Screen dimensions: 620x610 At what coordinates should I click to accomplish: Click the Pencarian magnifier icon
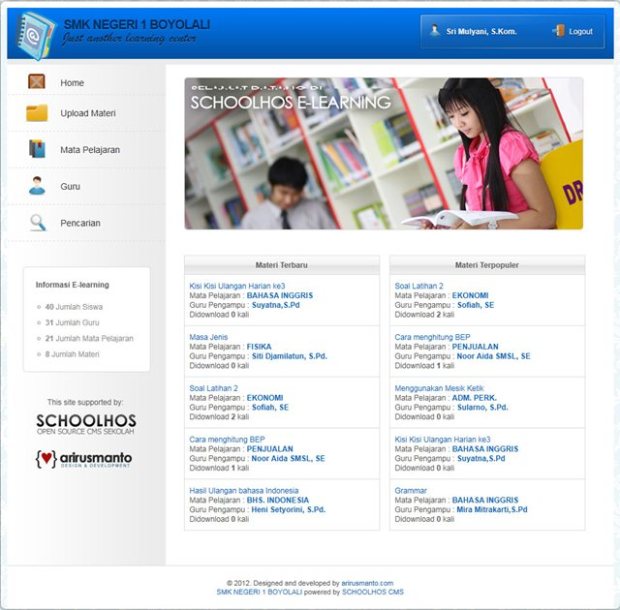pos(37,223)
